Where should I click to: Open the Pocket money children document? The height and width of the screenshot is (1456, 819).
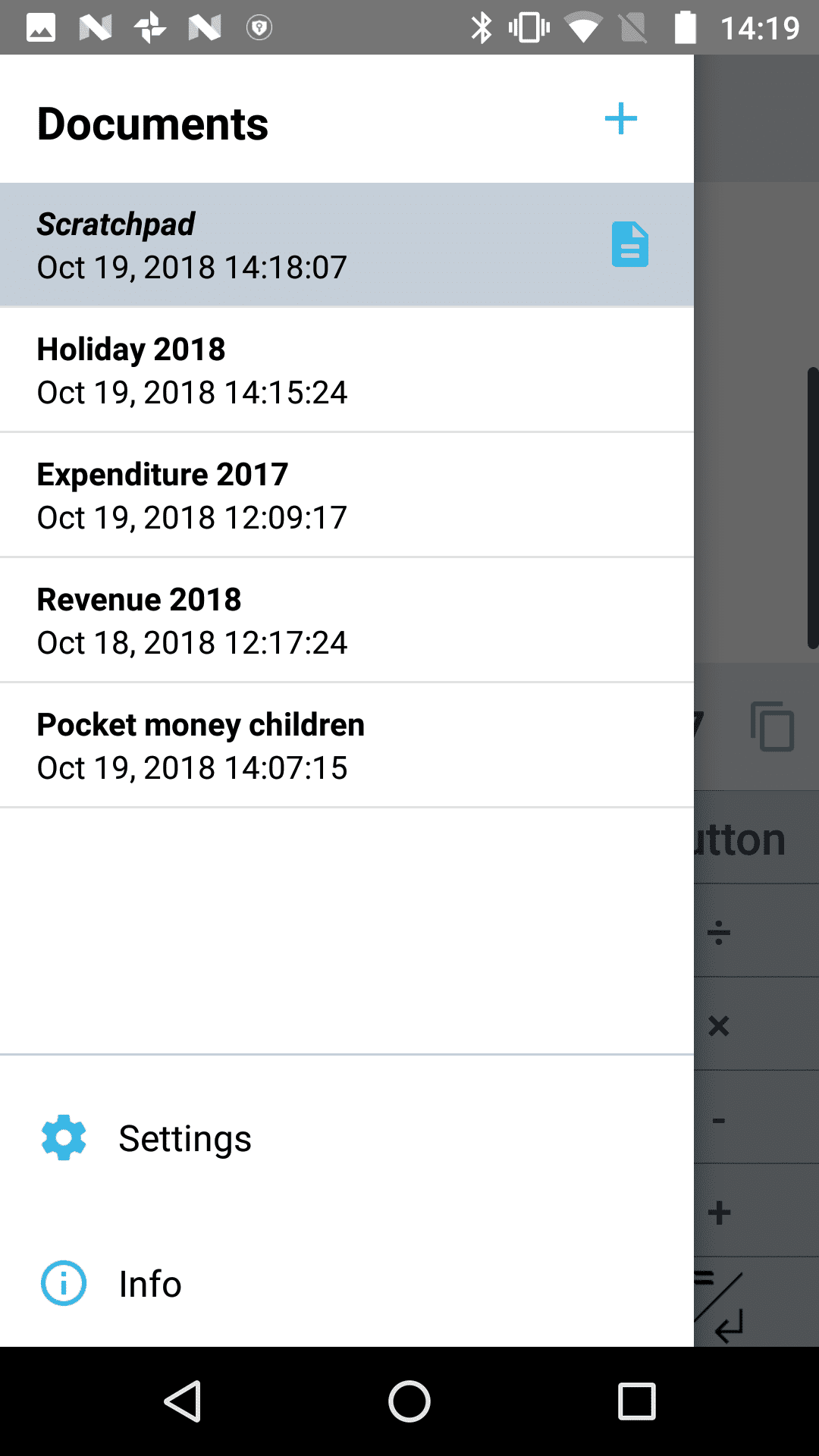click(303, 745)
